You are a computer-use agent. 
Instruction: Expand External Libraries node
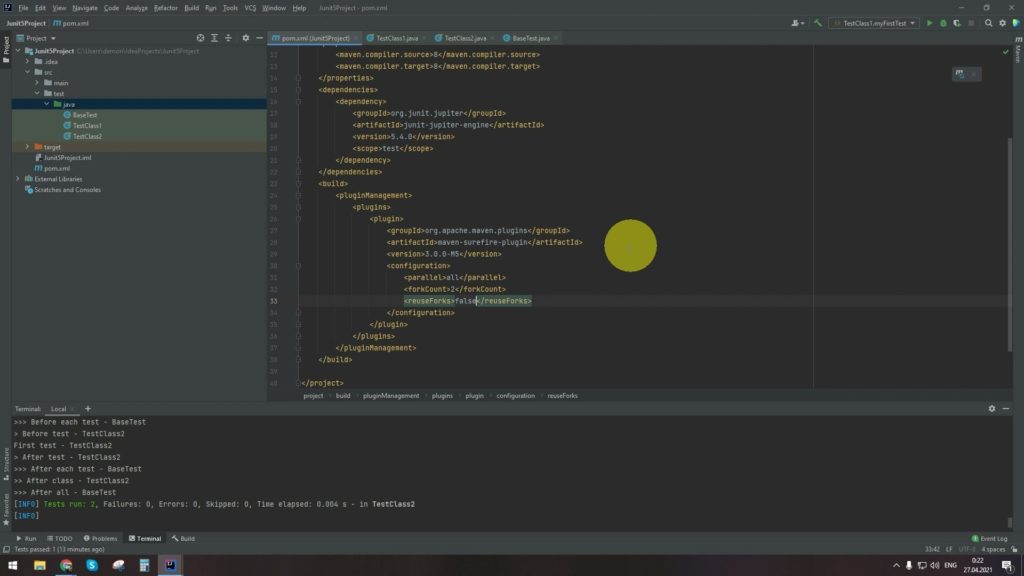18,179
